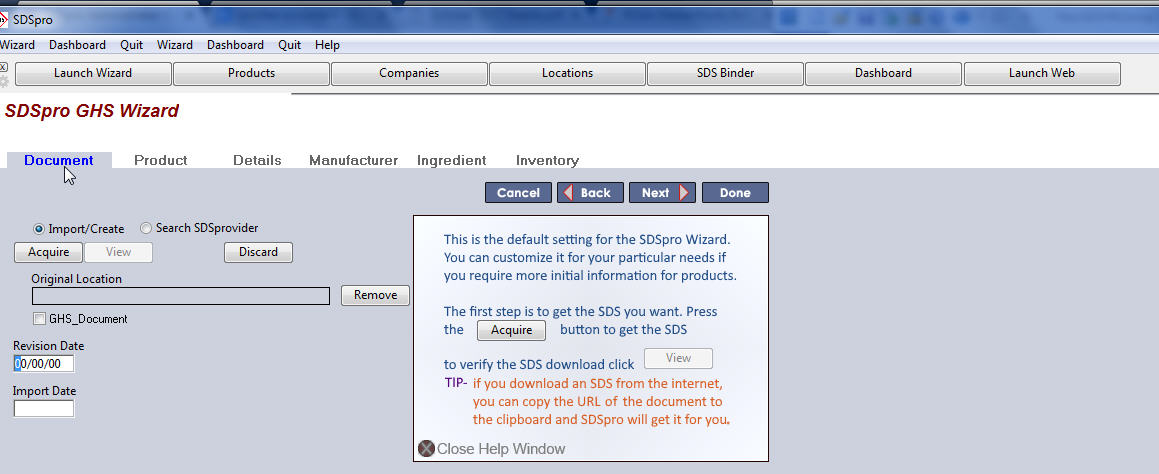
Task: Select the Search SDSprovider radio option
Action: coord(146,228)
